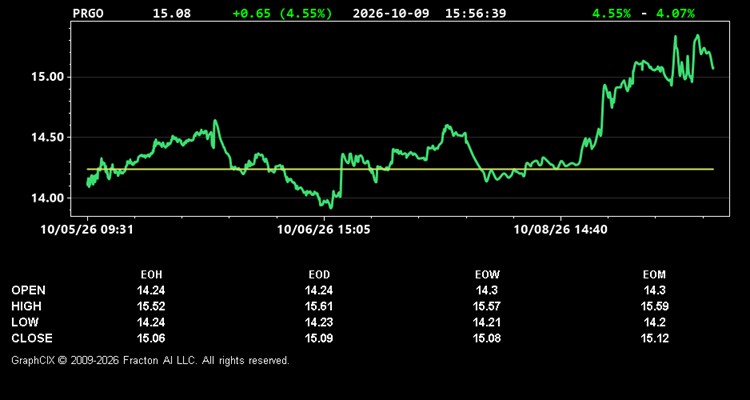Click the EOW high value 15.57
The width and height of the screenshot is (750, 400).
pos(487,306)
